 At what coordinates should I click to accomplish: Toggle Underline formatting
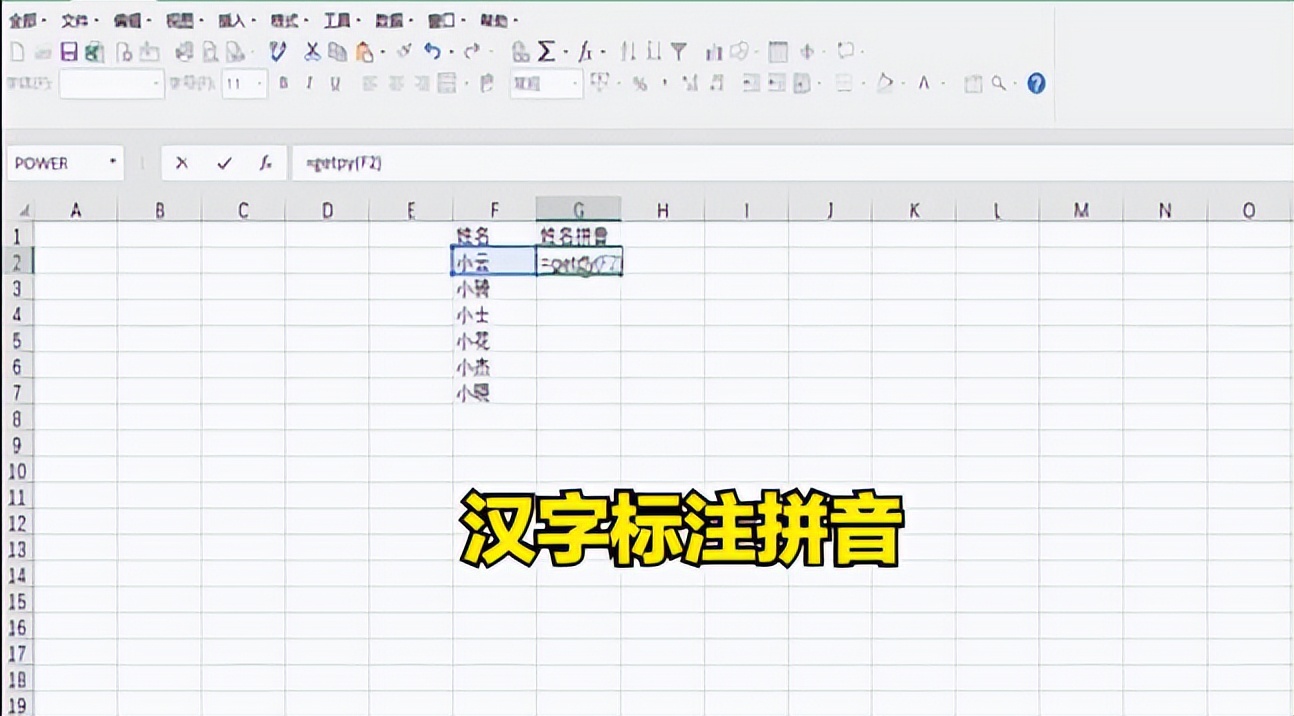point(335,84)
